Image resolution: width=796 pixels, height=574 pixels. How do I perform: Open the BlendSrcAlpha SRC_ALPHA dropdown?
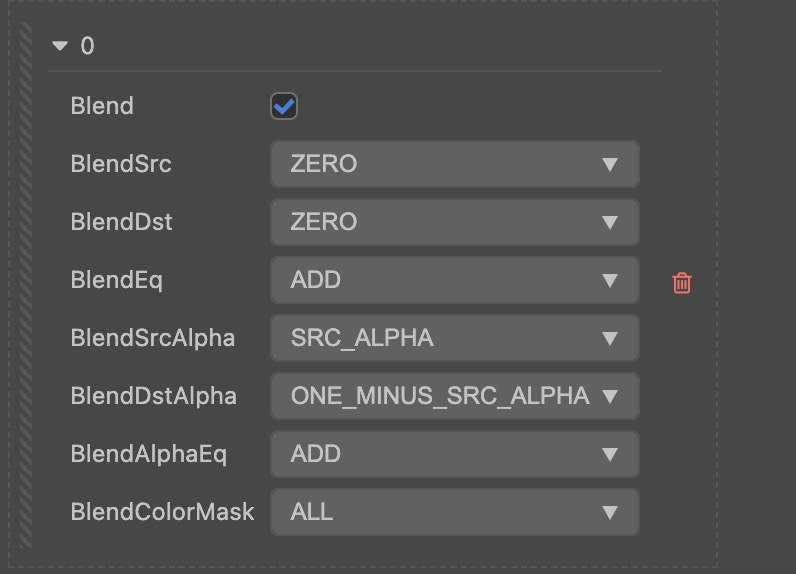[454, 338]
